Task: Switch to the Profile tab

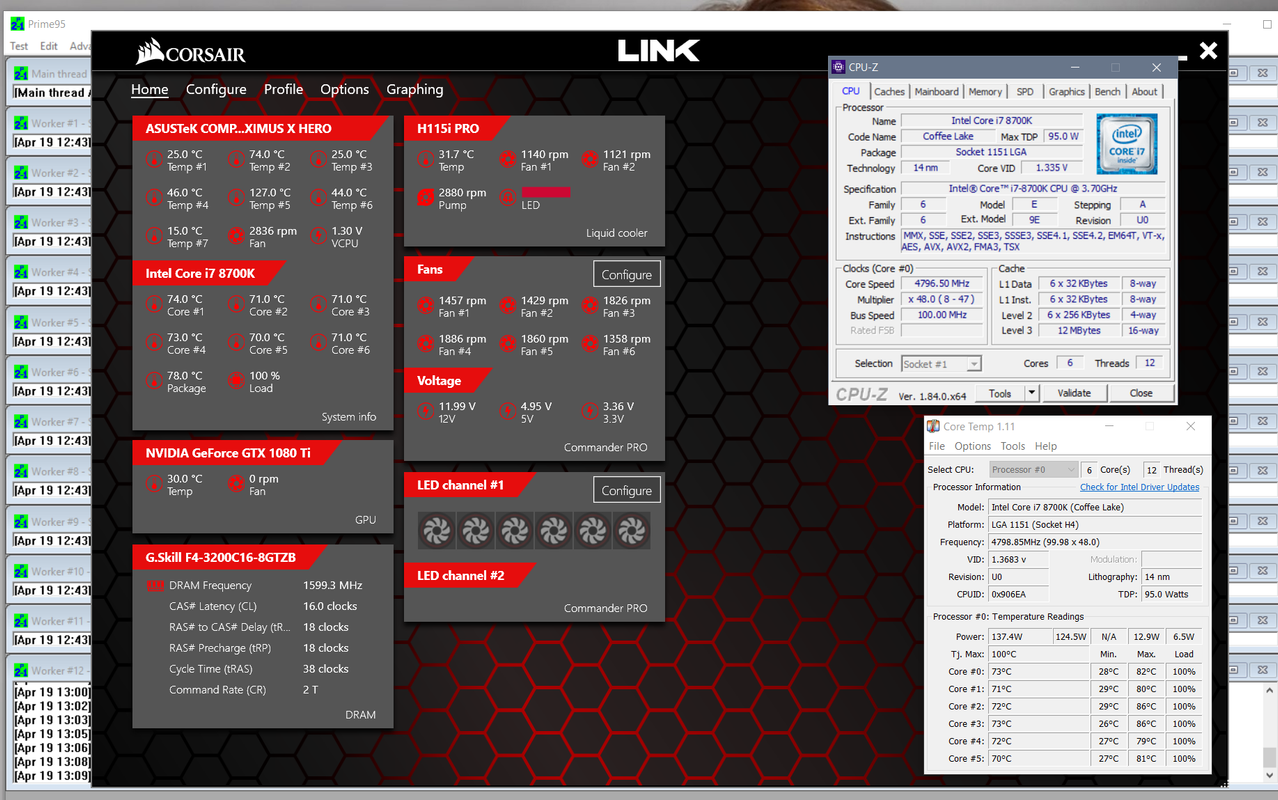Action: 283,89
